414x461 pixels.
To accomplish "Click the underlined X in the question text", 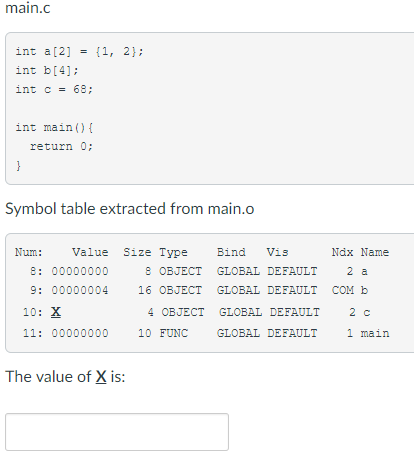I will point(101,377).
